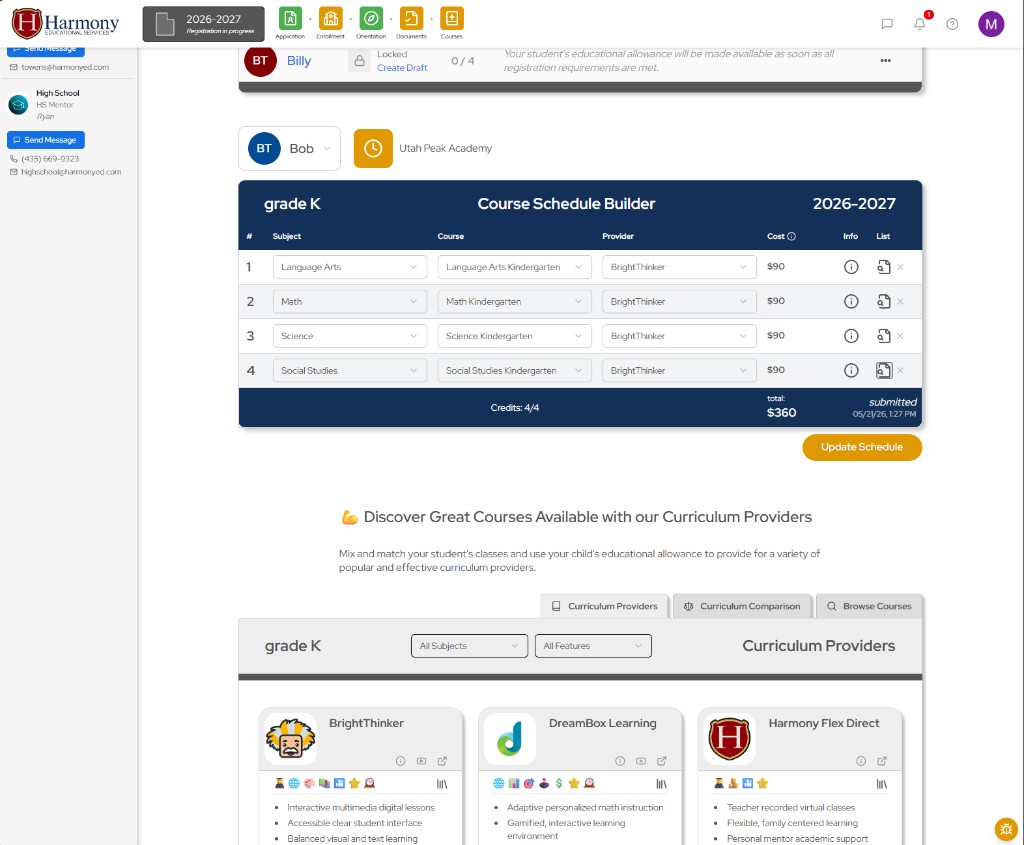Image resolution: width=1024 pixels, height=845 pixels.
Task: Open list icon for Language Arts row
Action: [x=884, y=267]
